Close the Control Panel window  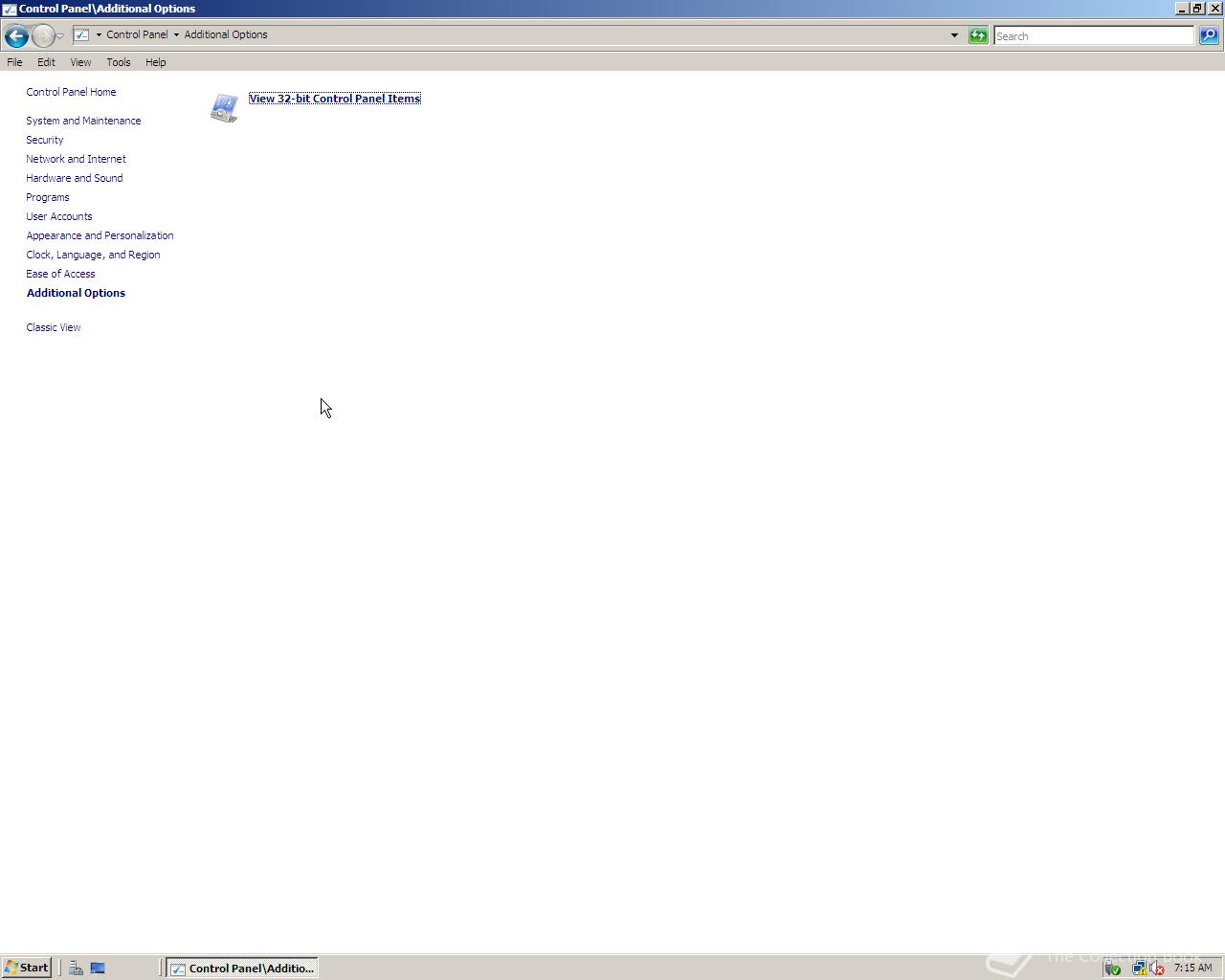(x=1215, y=9)
